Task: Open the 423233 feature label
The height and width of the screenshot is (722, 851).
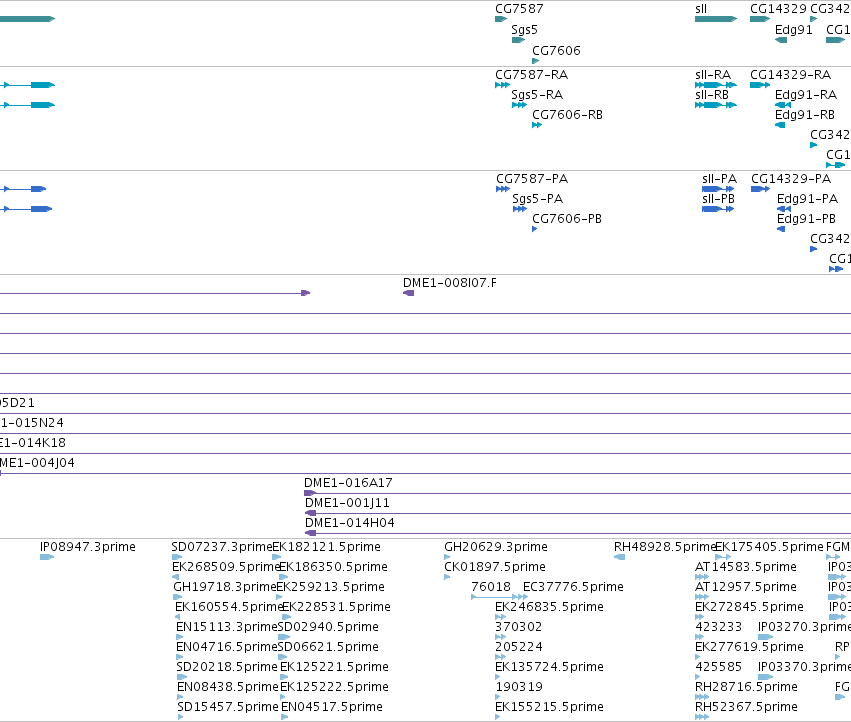Action: 718,628
